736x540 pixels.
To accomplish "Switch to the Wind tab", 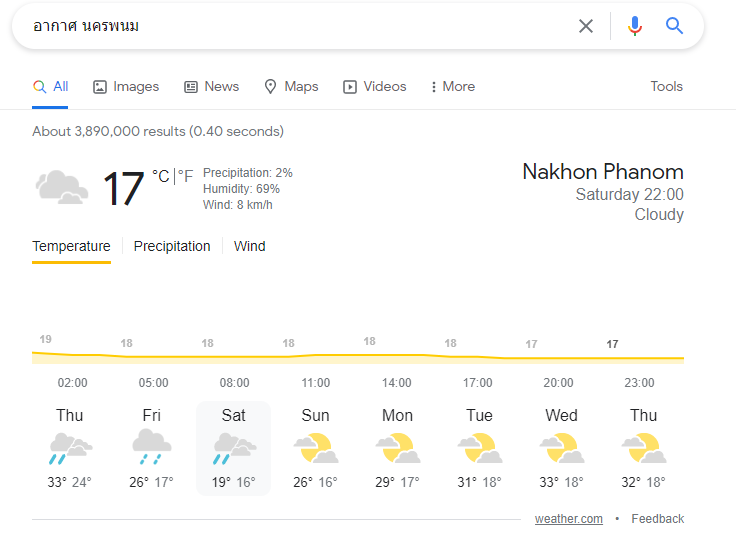I will coord(250,246).
